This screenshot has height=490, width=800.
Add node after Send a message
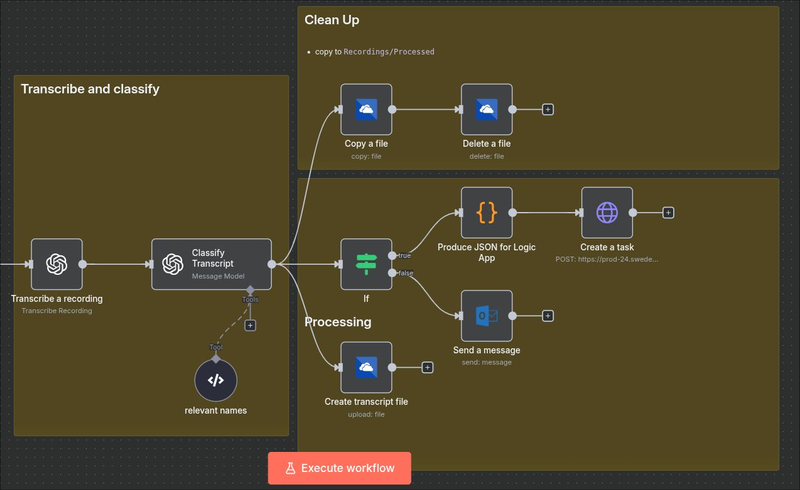click(x=548, y=316)
